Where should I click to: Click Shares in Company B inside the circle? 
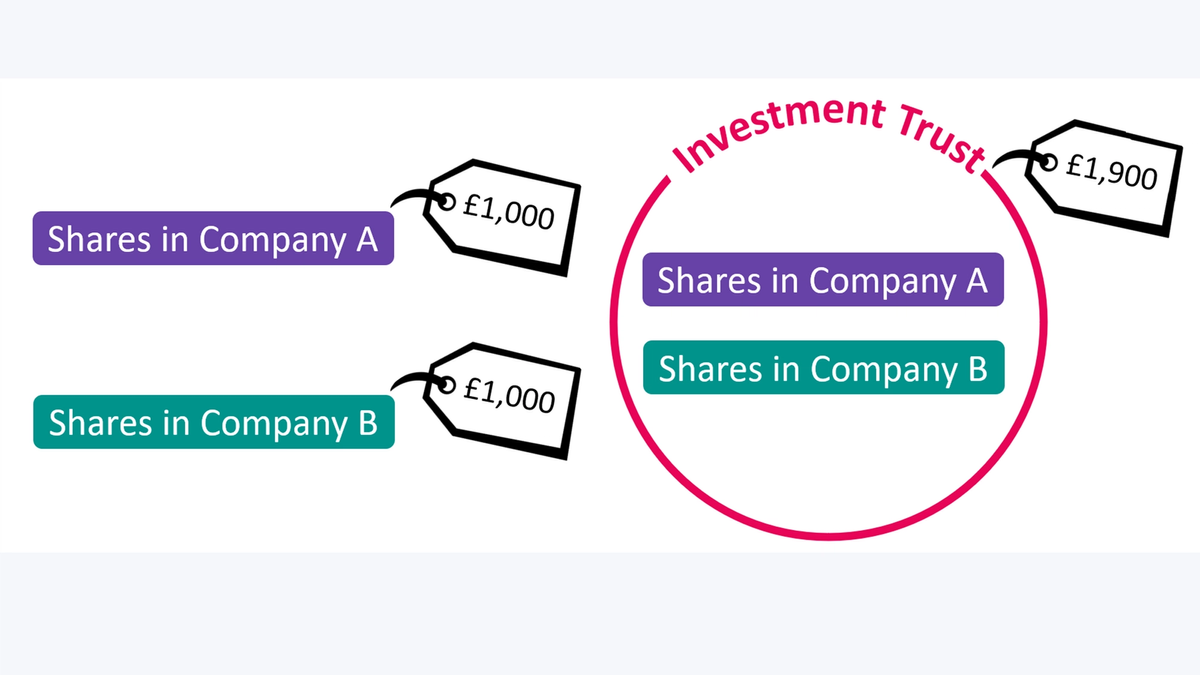823,368
